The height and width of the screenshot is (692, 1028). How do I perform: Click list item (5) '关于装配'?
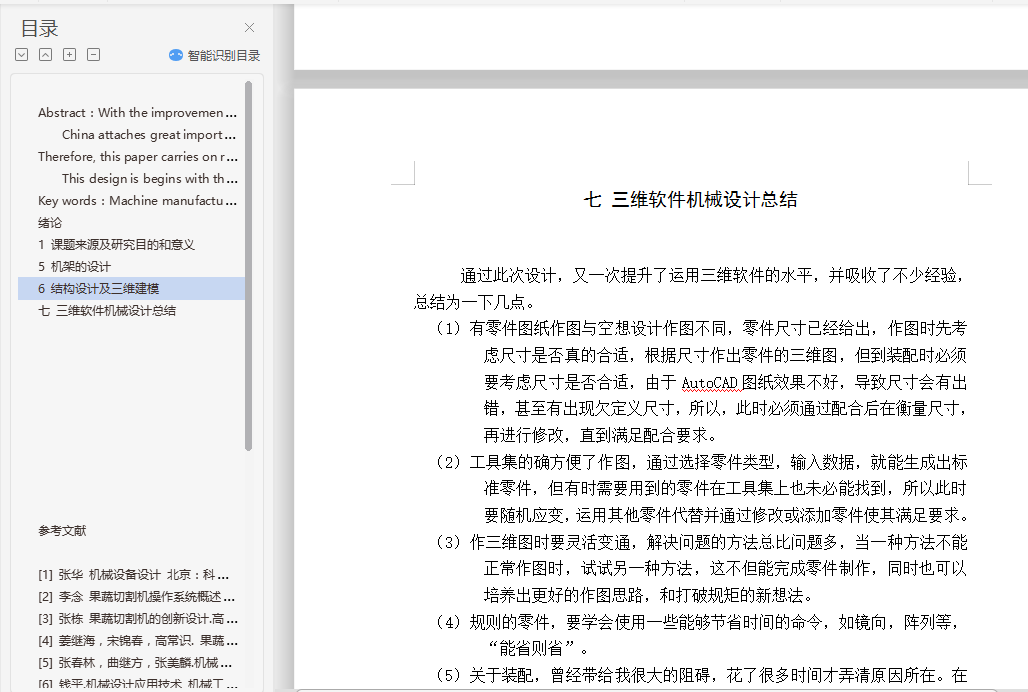tap(702, 676)
